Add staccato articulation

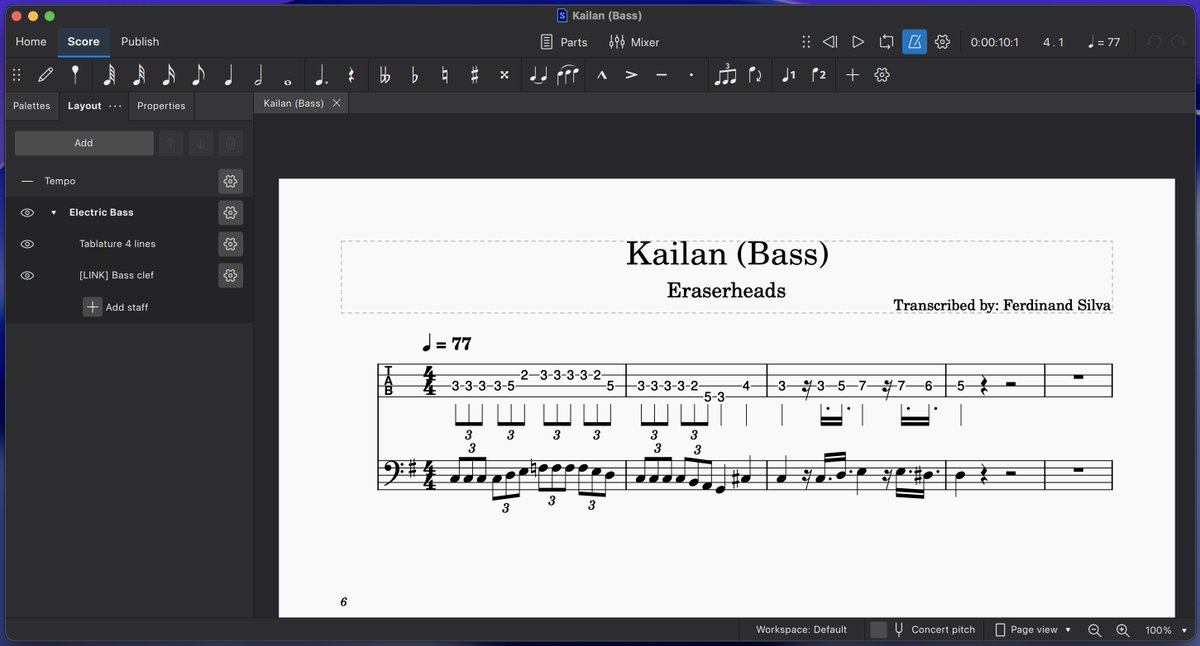pos(691,74)
